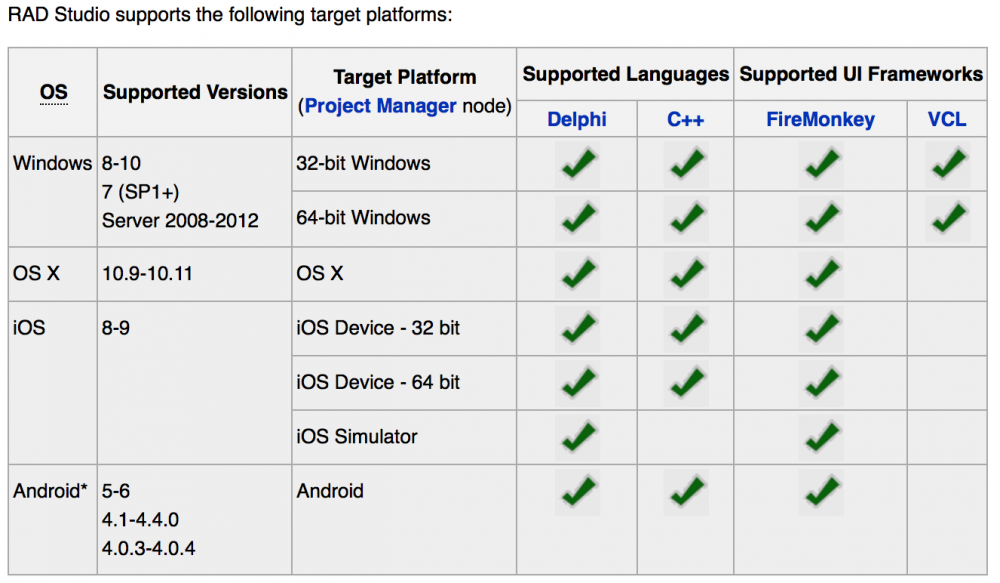Viewport: 1000px width, 583px height.
Task: Open the Project Manager link
Action: click(380, 106)
